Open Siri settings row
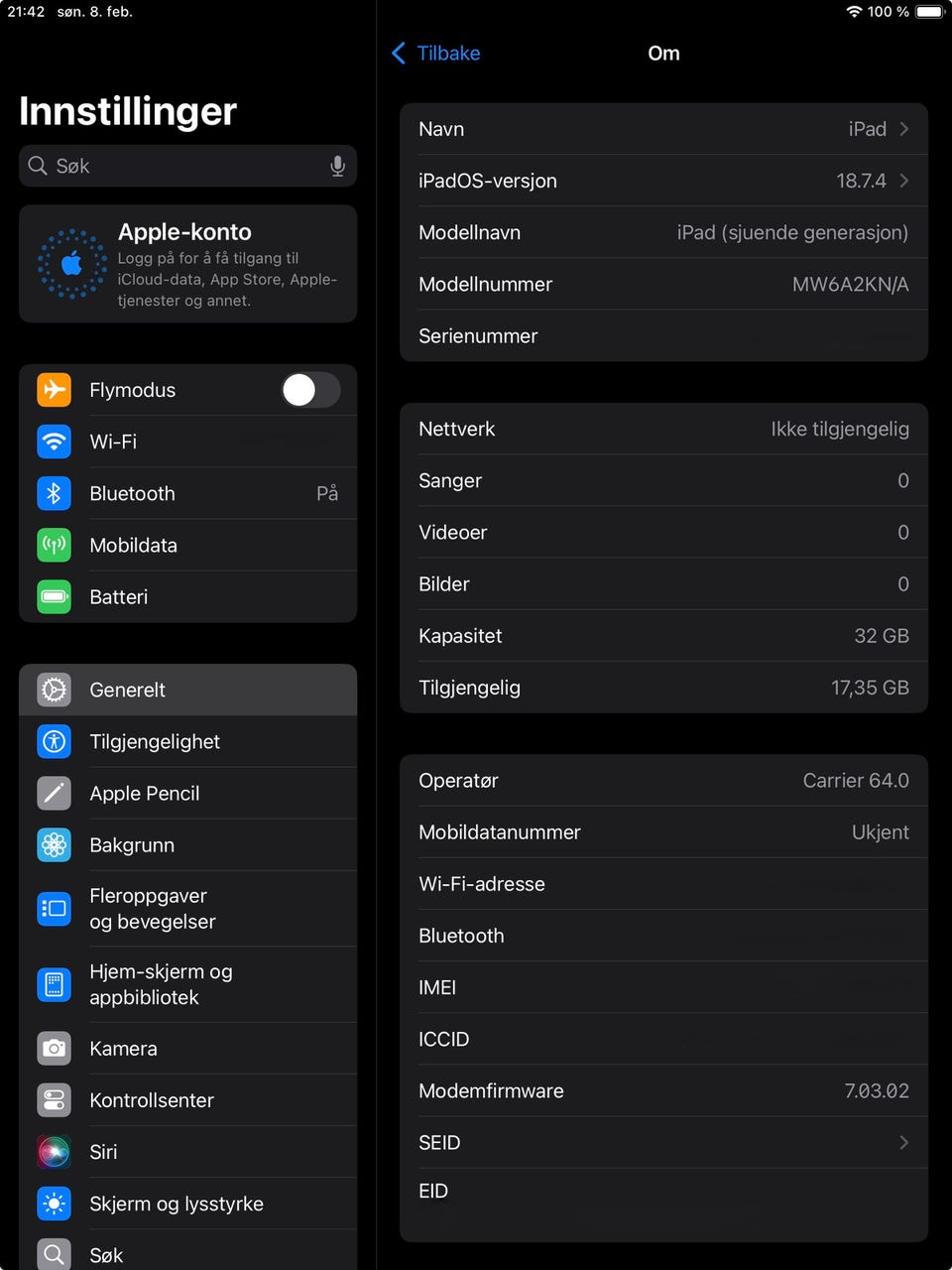 coord(187,1151)
